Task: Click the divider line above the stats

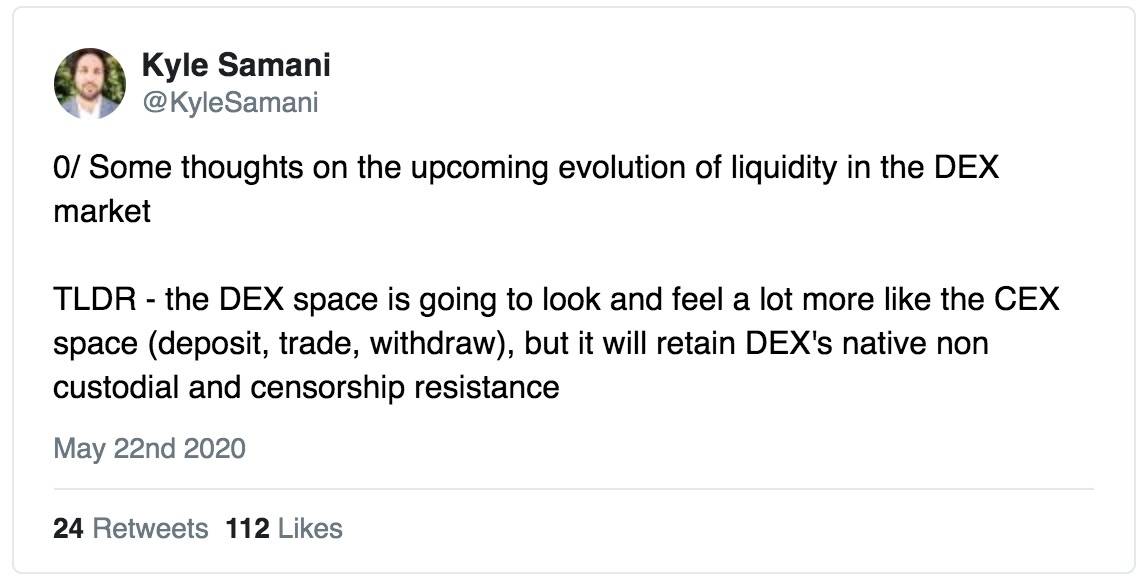Action: [573, 489]
